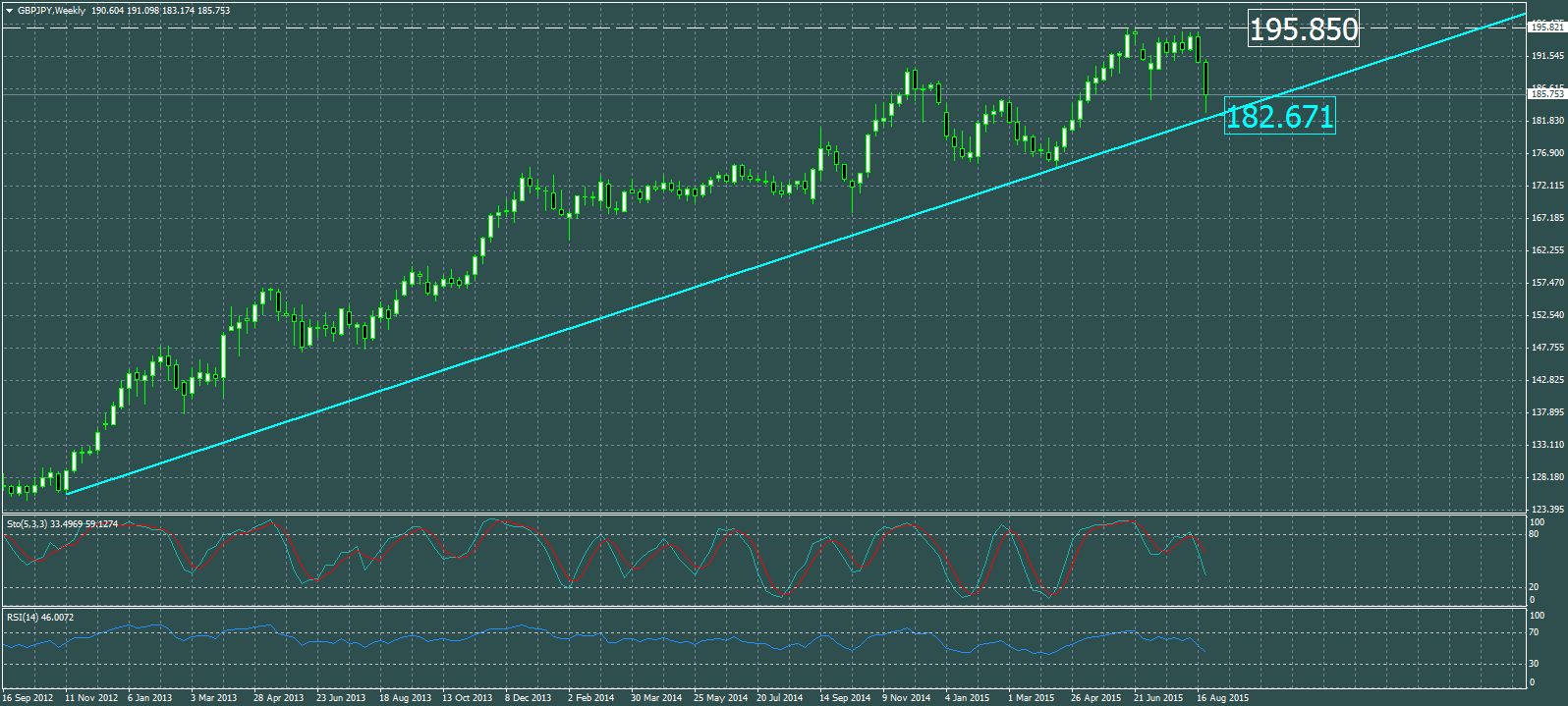Screen dimensions: 1568x706
Task: Click the 128.180 level on price scale
Action: pyautogui.click(x=1547, y=477)
